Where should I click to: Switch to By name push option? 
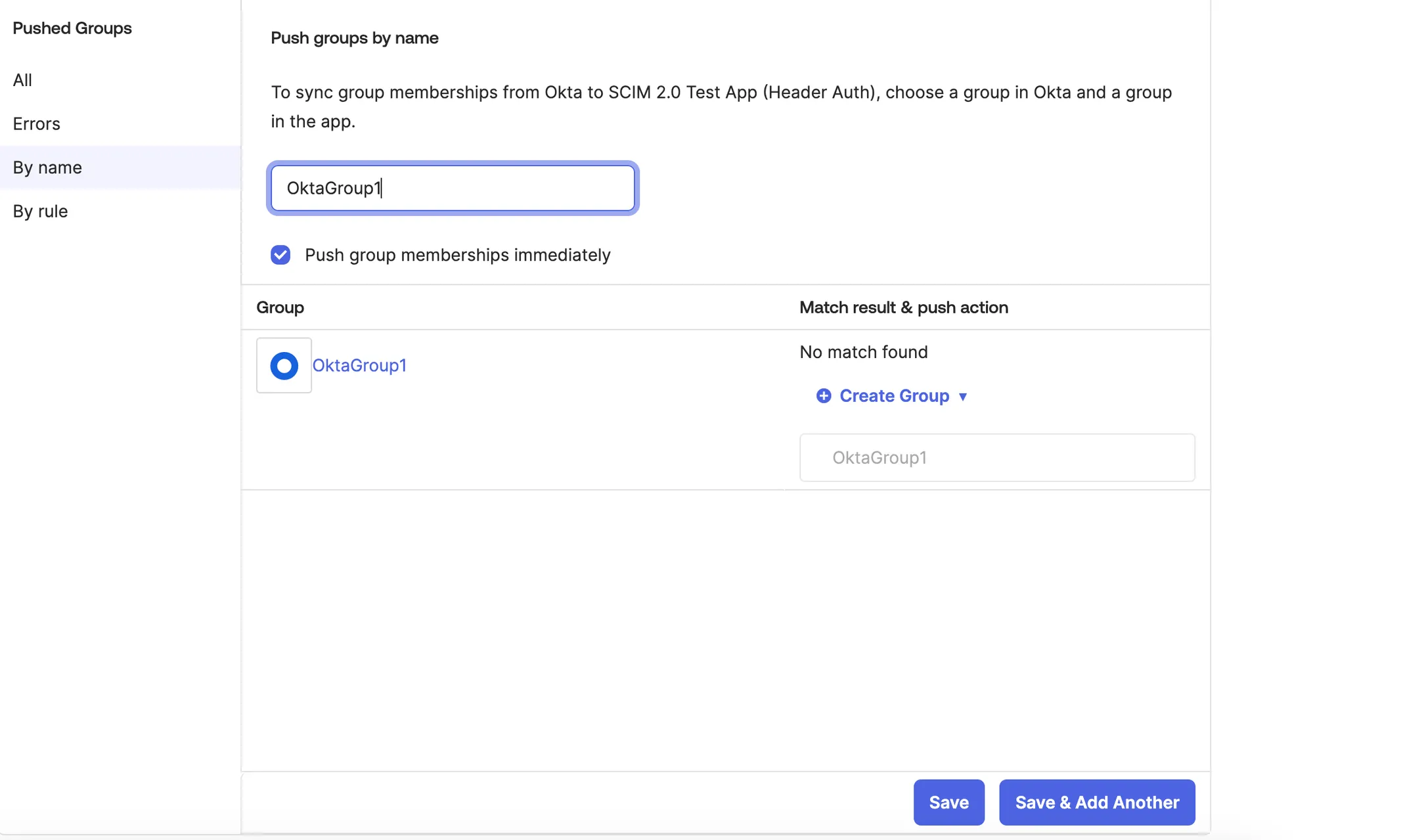pyautogui.click(x=120, y=167)
